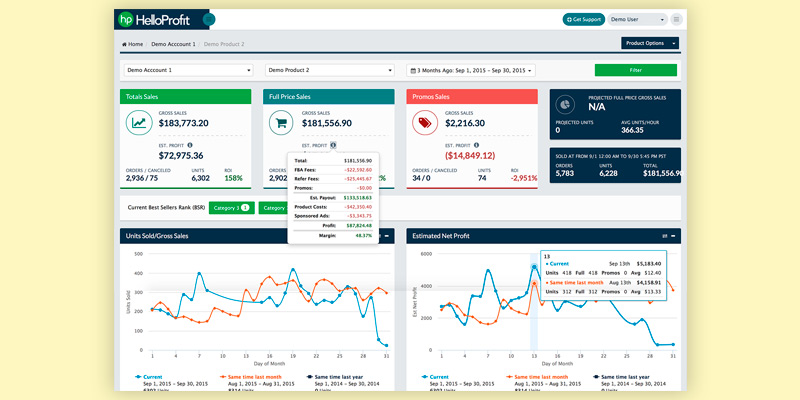The height and width of the screenshot is (400, 800).
Task: Click the Category 3 BSR button
Action: 232,208
